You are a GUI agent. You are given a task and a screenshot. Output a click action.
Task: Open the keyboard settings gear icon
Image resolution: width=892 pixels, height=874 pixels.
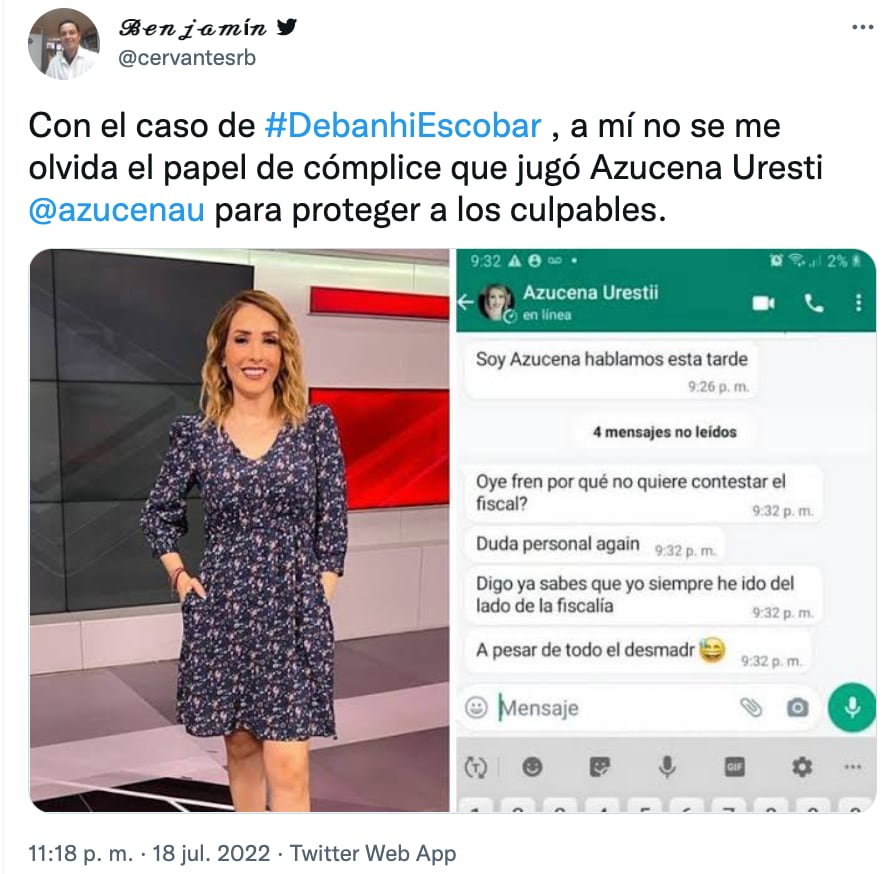[802, 767]
